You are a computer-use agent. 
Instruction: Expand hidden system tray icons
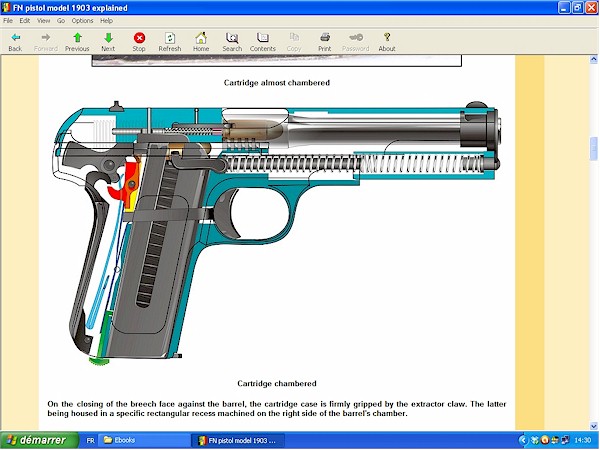523,440
